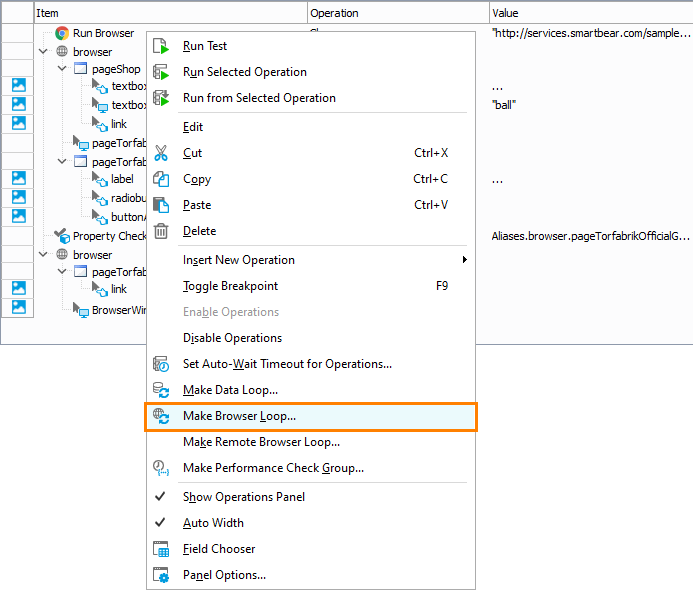Click the Run Test play icon
The width and height of the screenshot is (693, 590).
pos(161,46)
